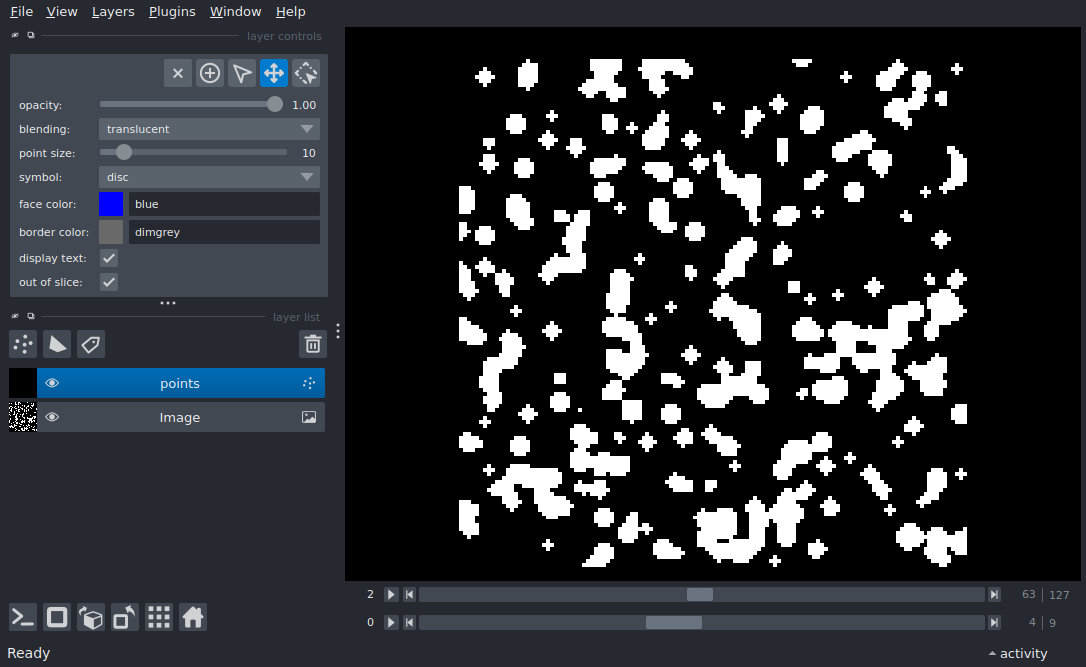Open the File menu
Screen dimensions: 1086x667
pos(21,12)
